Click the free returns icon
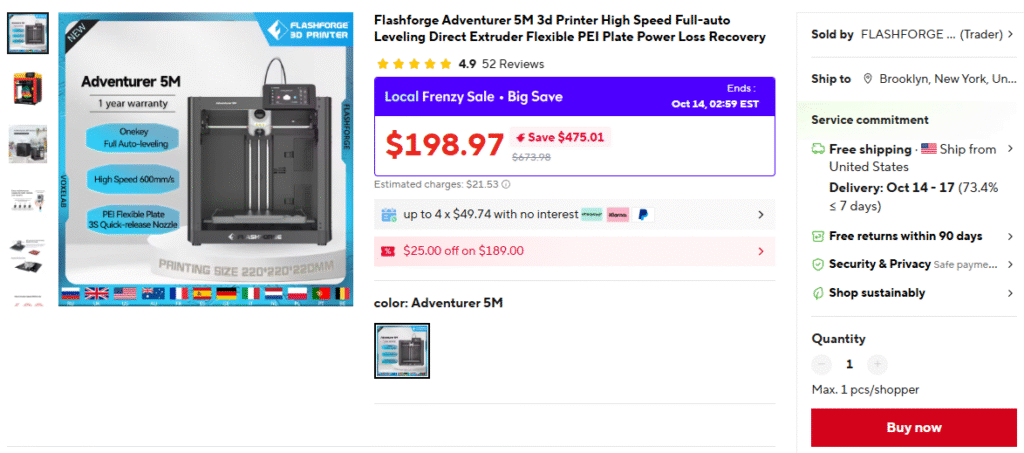1024x453 pixels. 817,236
